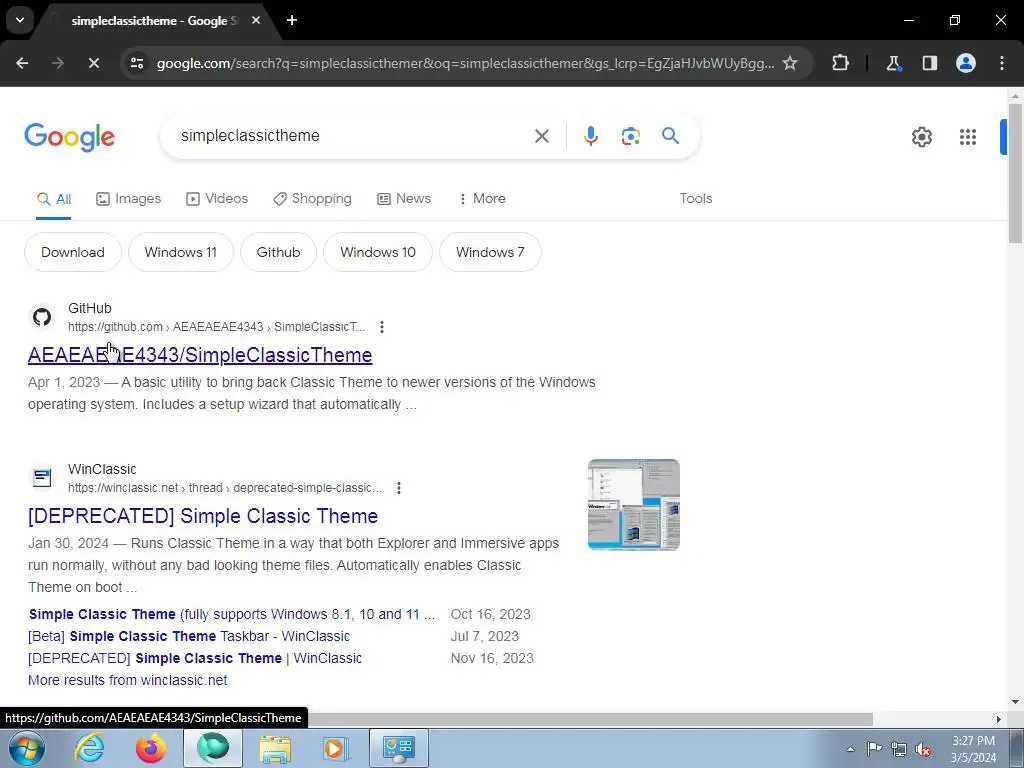Image resolution: width=1024 pixels, height=768 pixels.
Task: Click the scroll right arrow of horizontal scrollbar
Action: [999, 719]
